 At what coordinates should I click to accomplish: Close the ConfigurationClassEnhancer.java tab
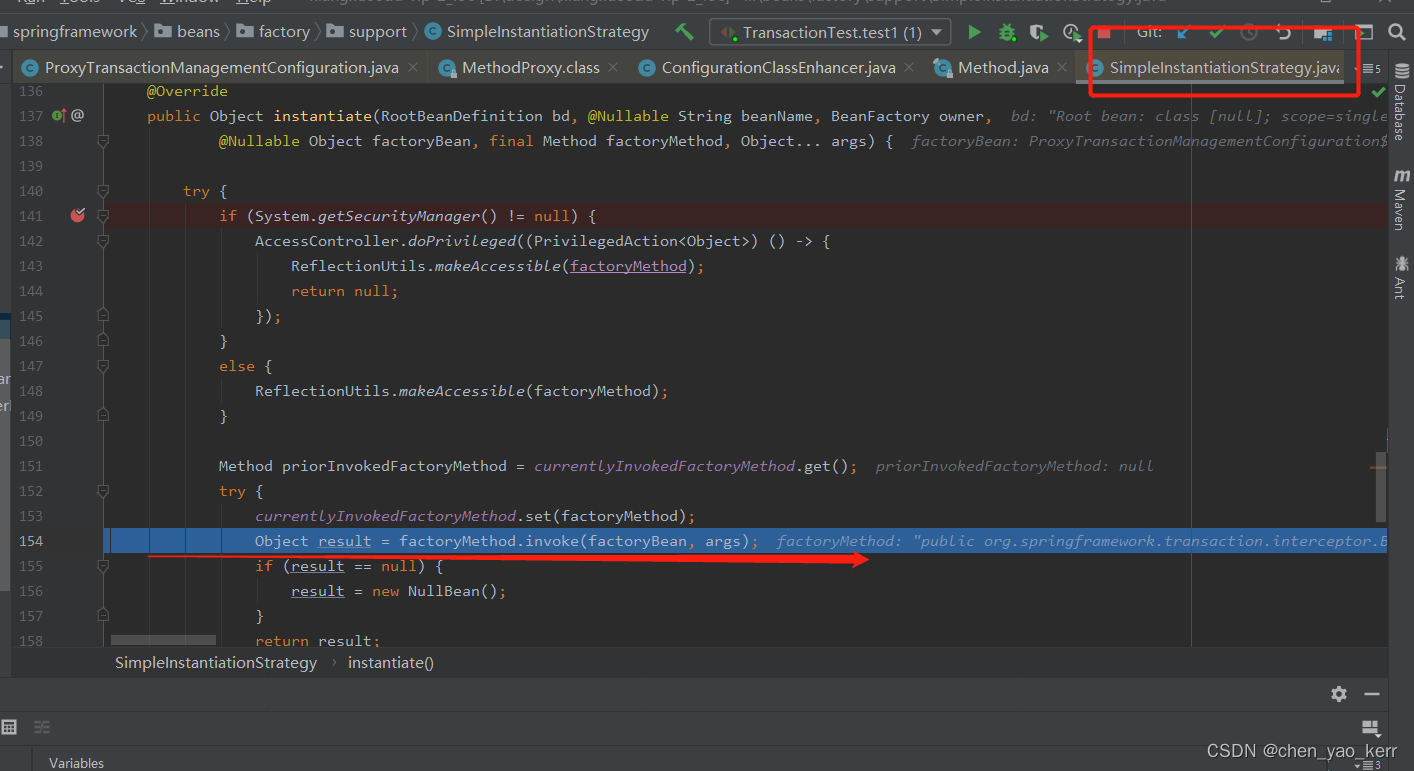pyautogui.click(x=908, y=68)
